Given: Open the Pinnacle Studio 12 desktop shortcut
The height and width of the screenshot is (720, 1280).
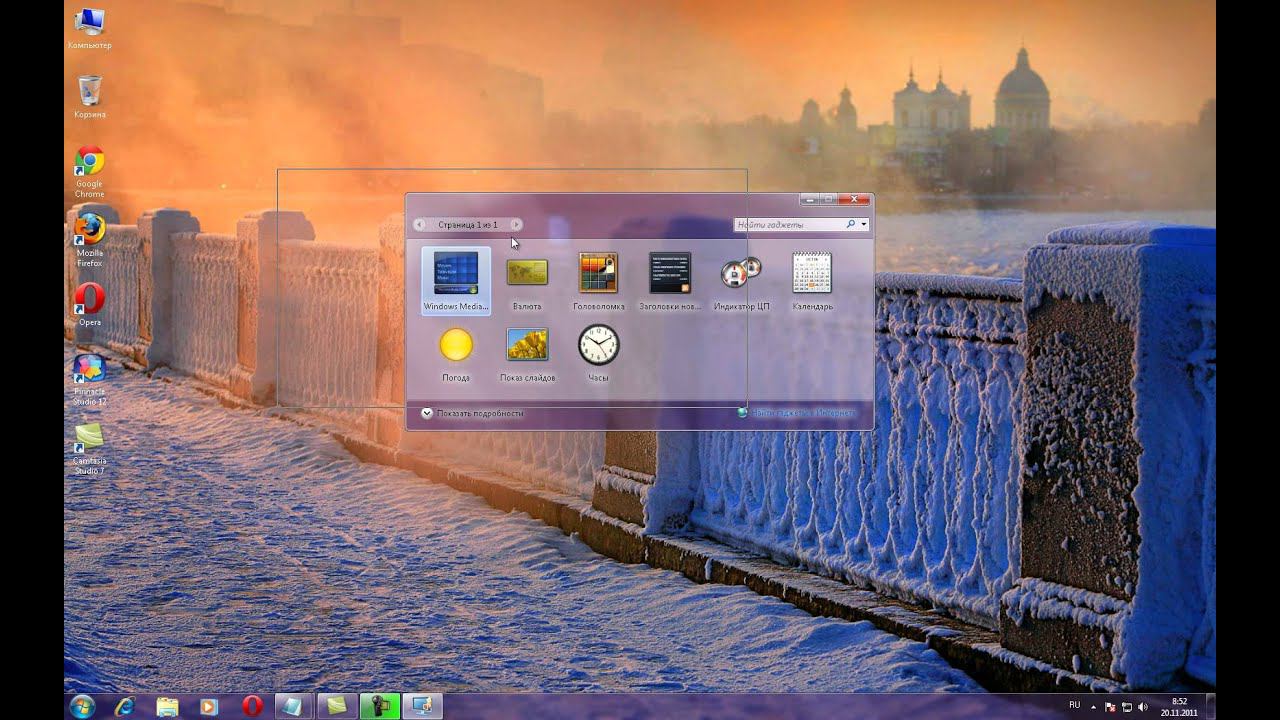Looking at the screenshot, I should pyautogui.click(x=90, y=379).
